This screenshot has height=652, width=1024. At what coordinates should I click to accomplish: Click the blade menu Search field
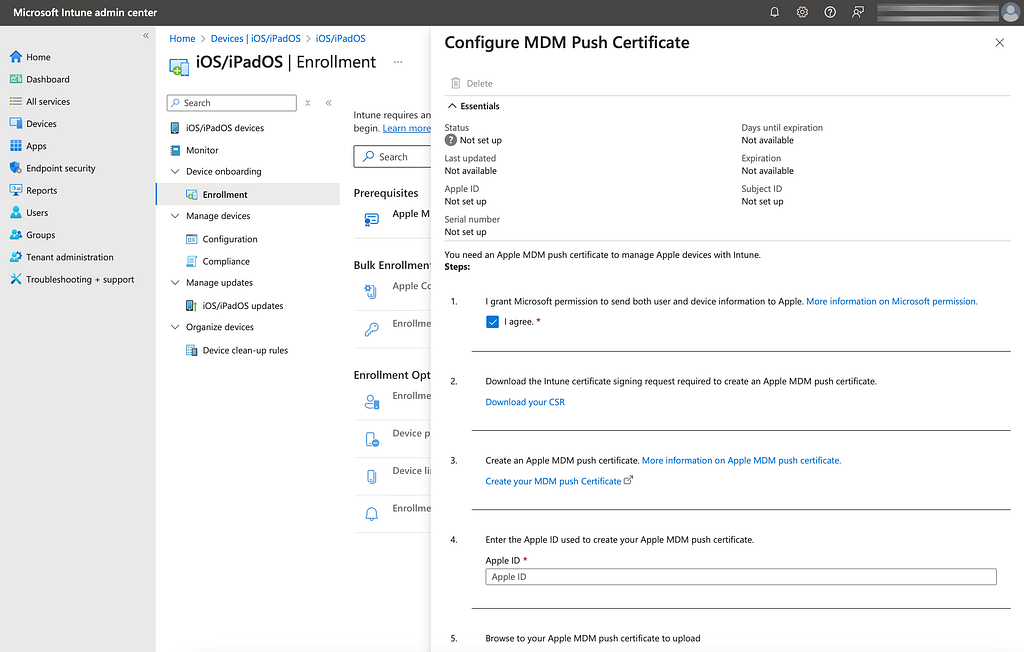coord(232,103)
